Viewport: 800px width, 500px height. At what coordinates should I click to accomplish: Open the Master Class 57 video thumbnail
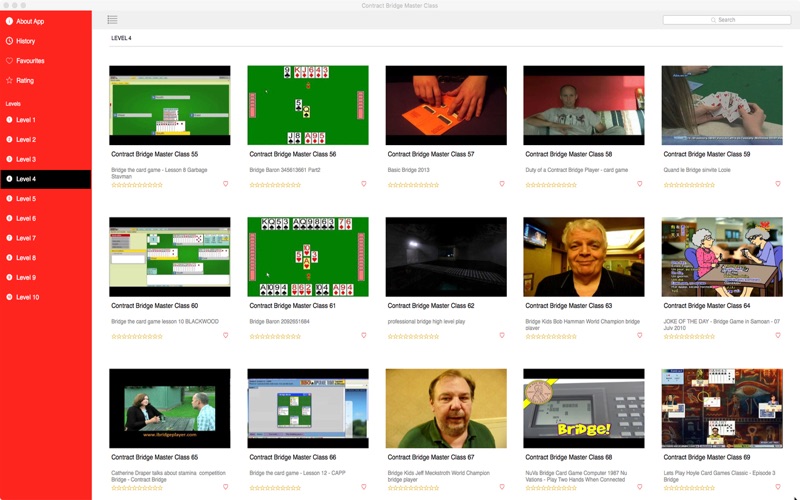446,105
